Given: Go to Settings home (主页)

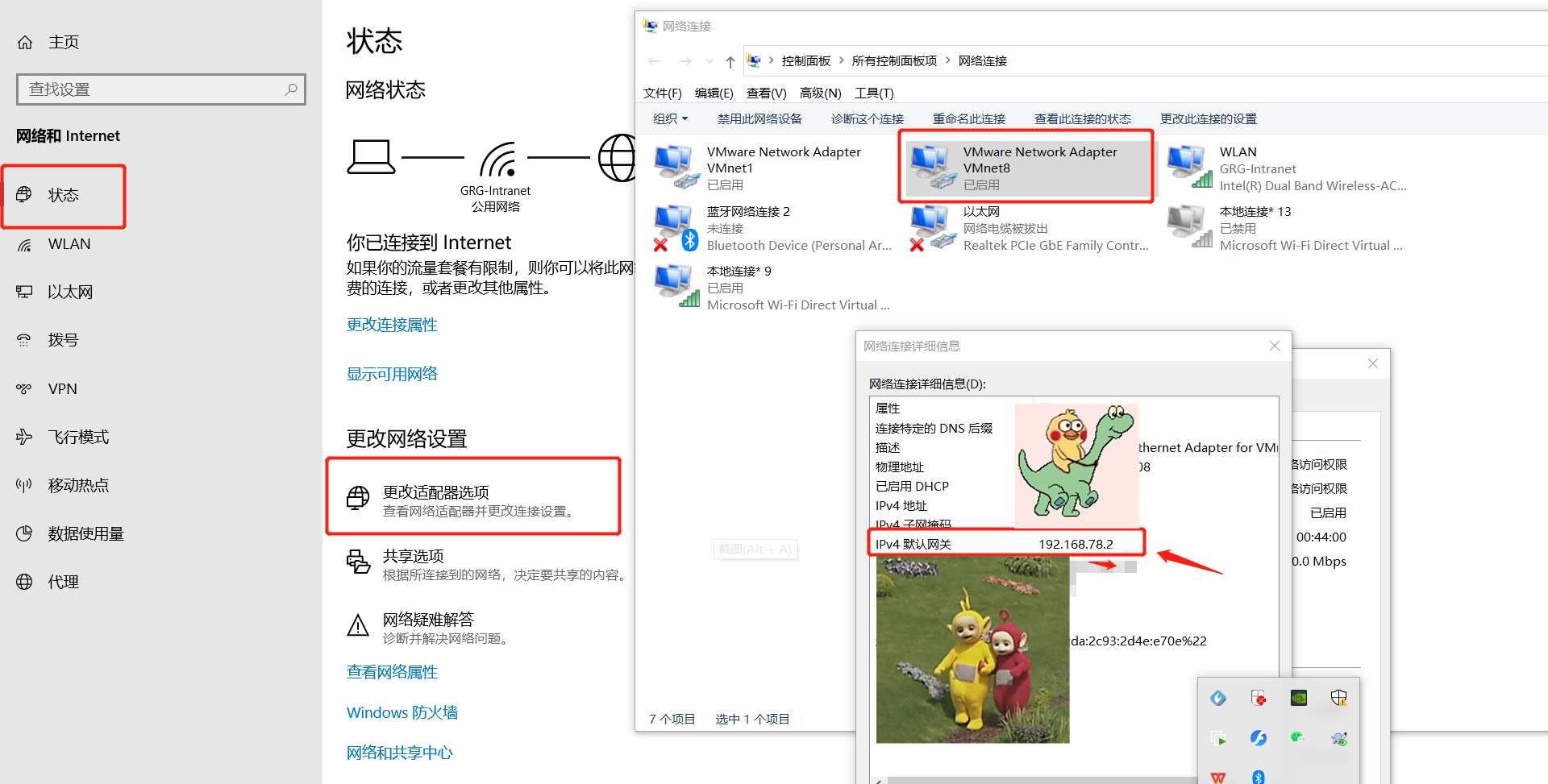Looking at the screenshot, I should (48, 42).
